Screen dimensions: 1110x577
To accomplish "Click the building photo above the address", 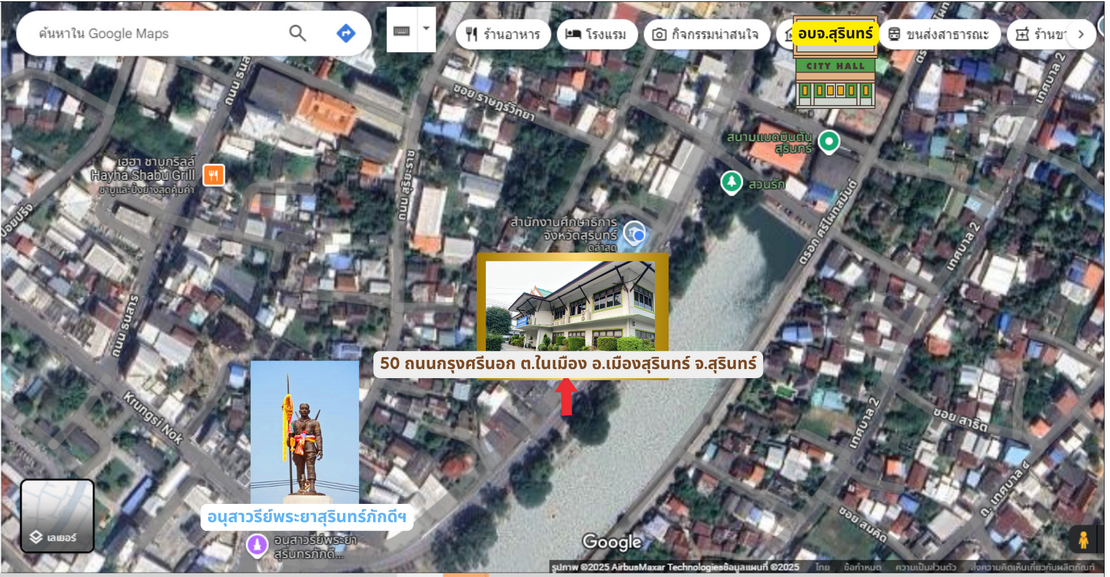I will 572,305.
